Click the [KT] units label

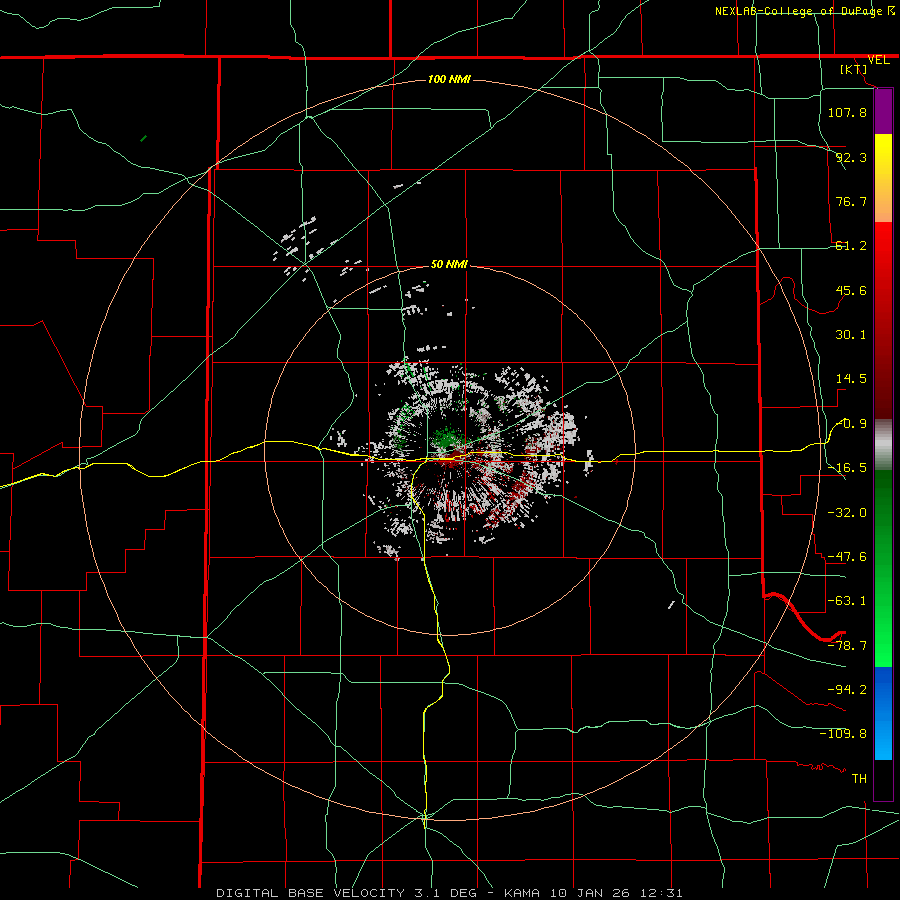854,69
